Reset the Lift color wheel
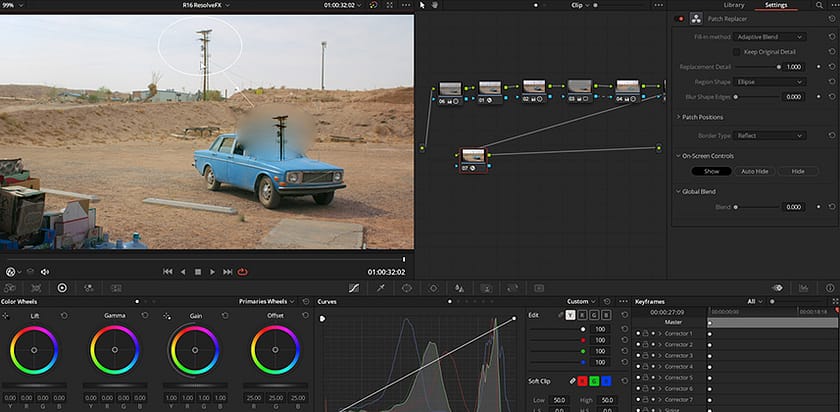The image size is (840, 412). [x=64, y=316]
